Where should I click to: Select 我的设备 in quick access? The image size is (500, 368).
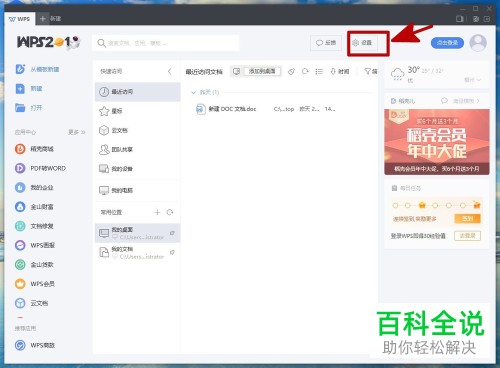click(x=137, y=169)
